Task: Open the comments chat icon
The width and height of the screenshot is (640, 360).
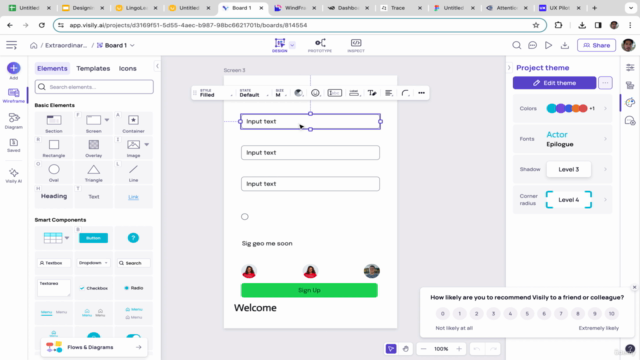Action: pos(532,45)
